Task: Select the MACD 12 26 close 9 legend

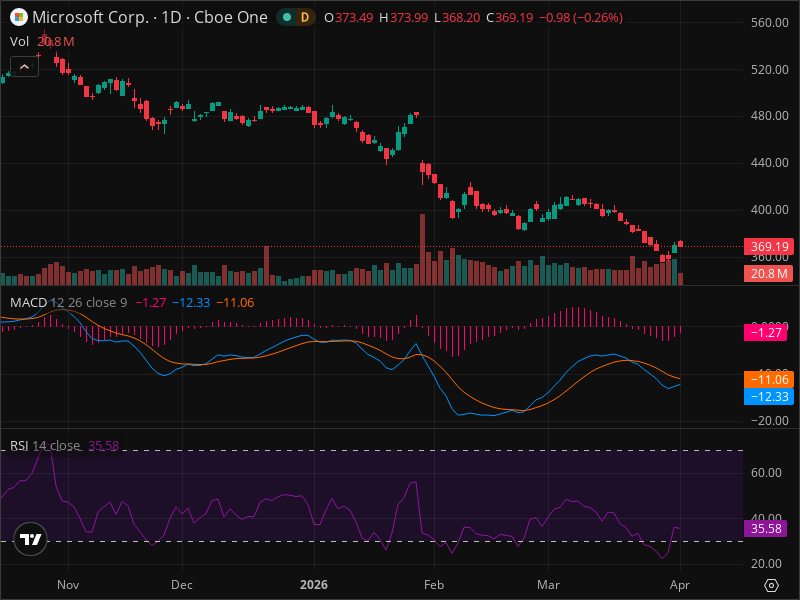Action: tap(68, 303)
